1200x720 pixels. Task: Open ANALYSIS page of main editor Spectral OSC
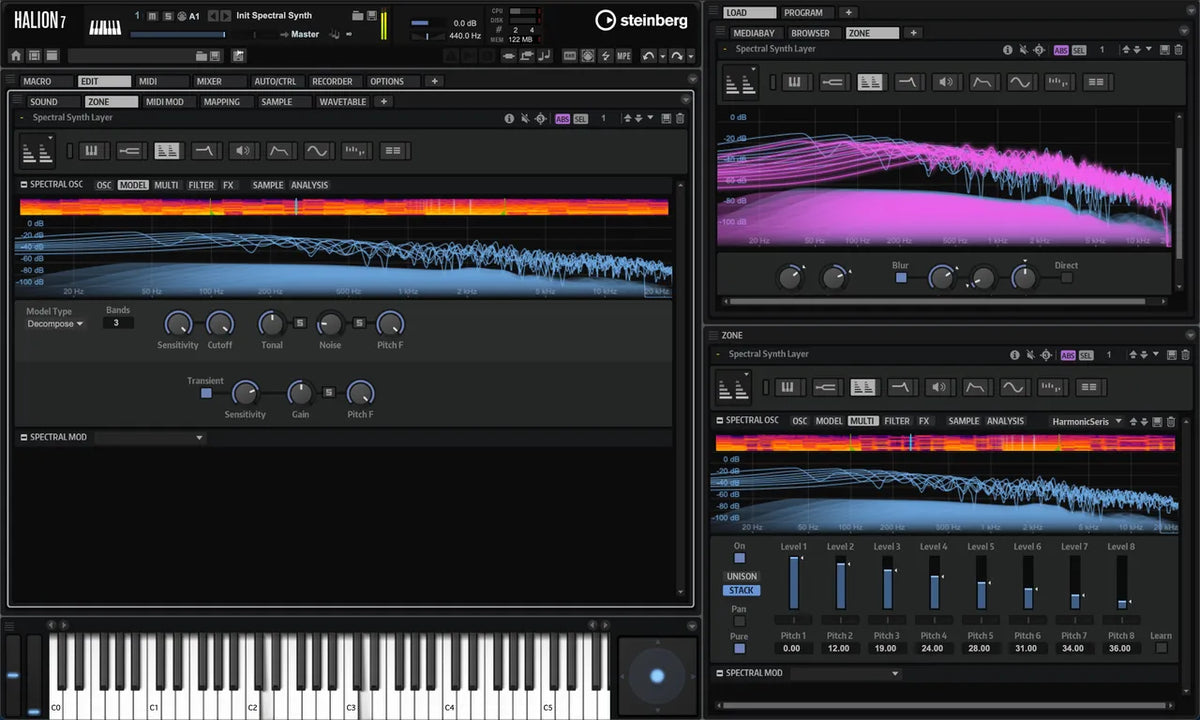click(309, 185)
